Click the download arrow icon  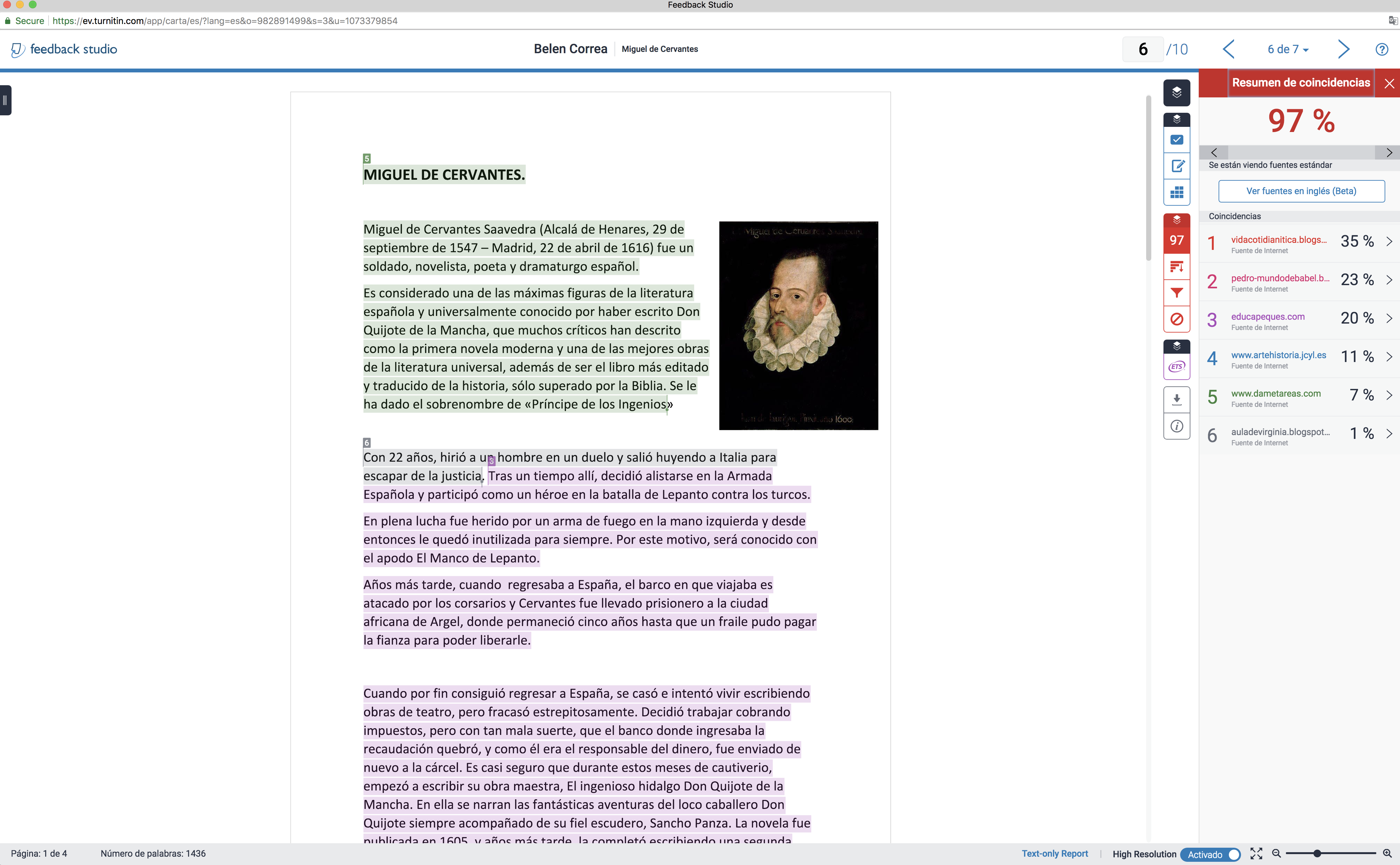point(1176,399)
